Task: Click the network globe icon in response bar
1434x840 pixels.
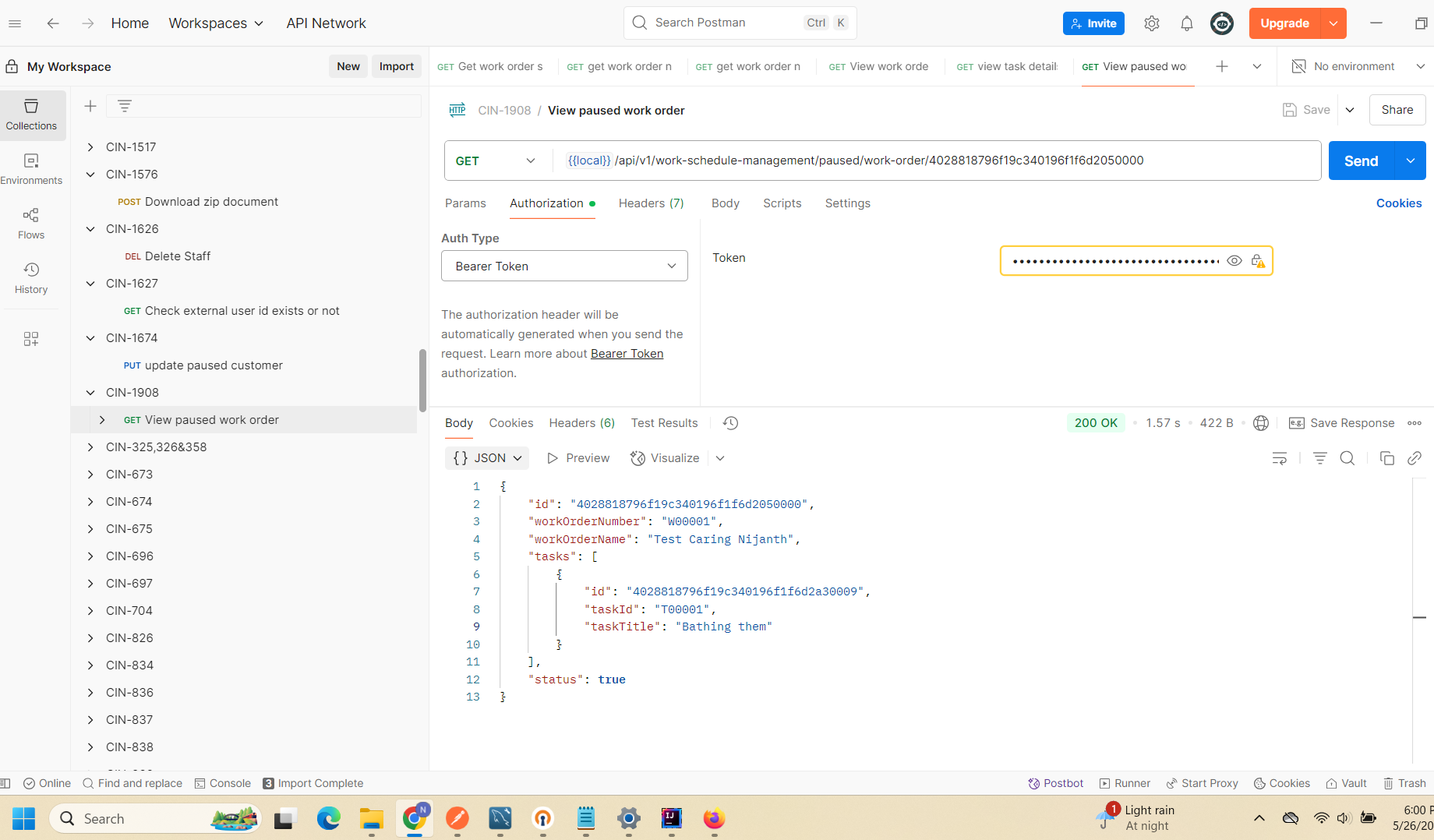Action: (1261, 423)
